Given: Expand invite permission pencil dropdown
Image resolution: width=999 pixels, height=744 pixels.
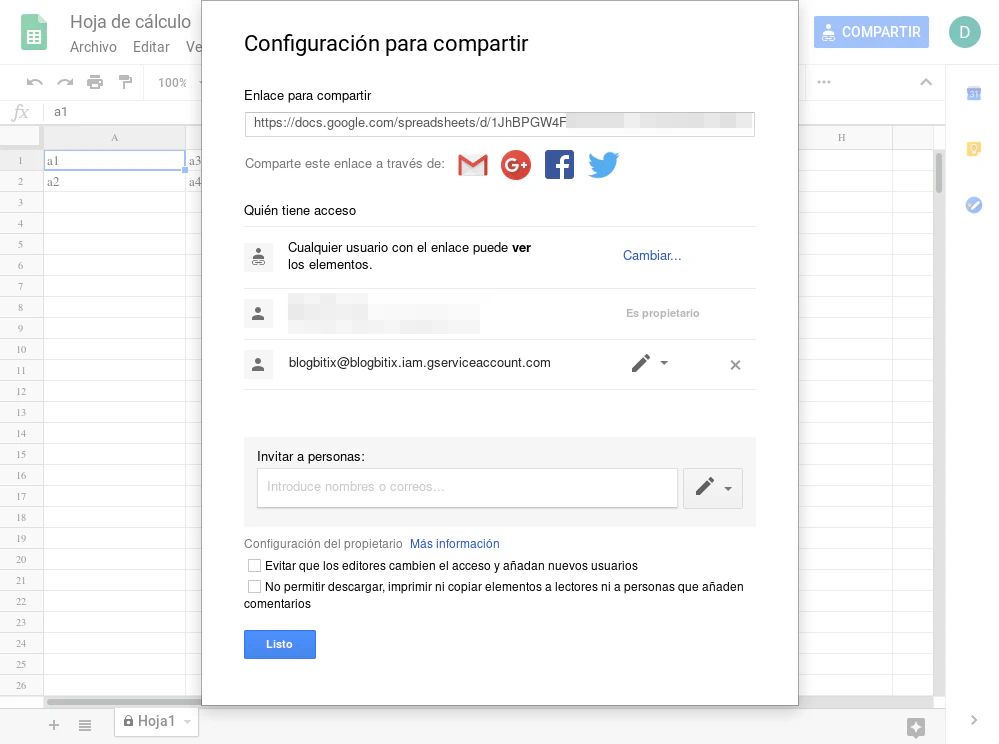Looking at the screenshot, I should [713, 488].
